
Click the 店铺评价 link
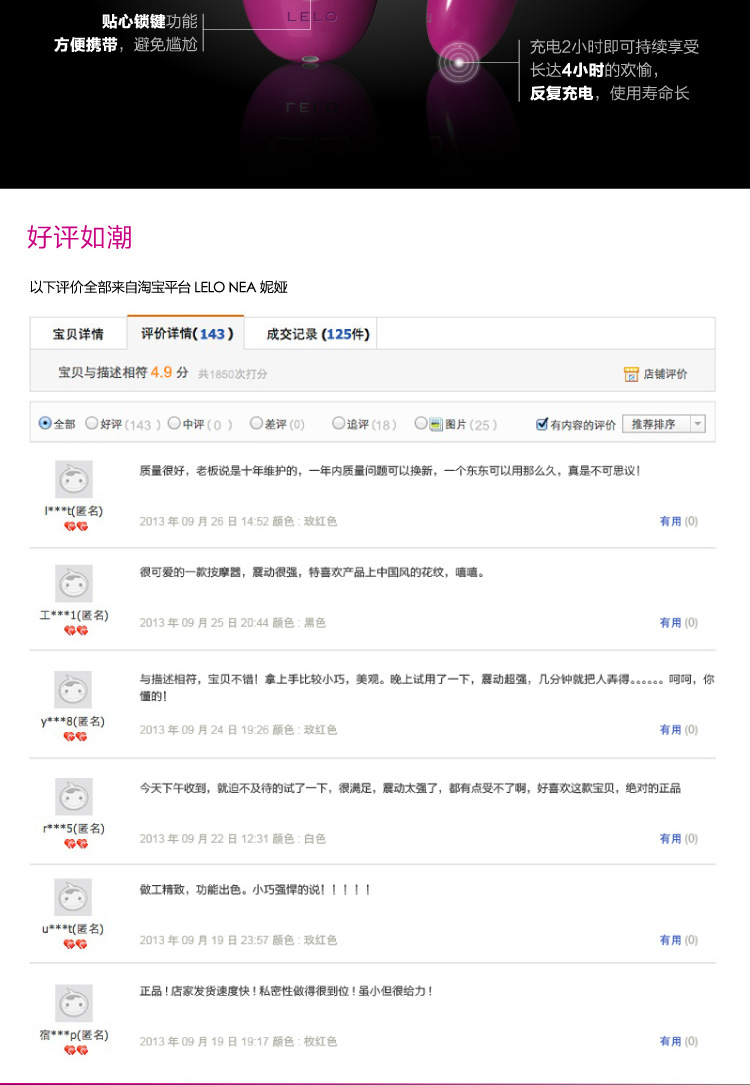tap(665, 374)
